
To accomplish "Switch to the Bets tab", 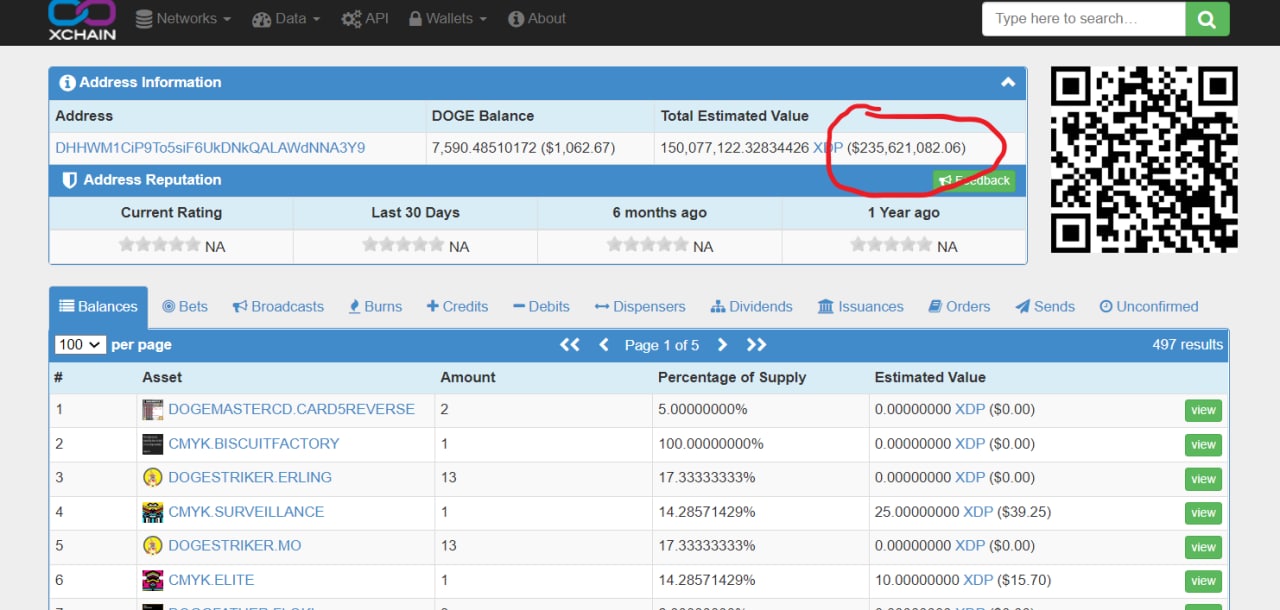I will point(185,307).
